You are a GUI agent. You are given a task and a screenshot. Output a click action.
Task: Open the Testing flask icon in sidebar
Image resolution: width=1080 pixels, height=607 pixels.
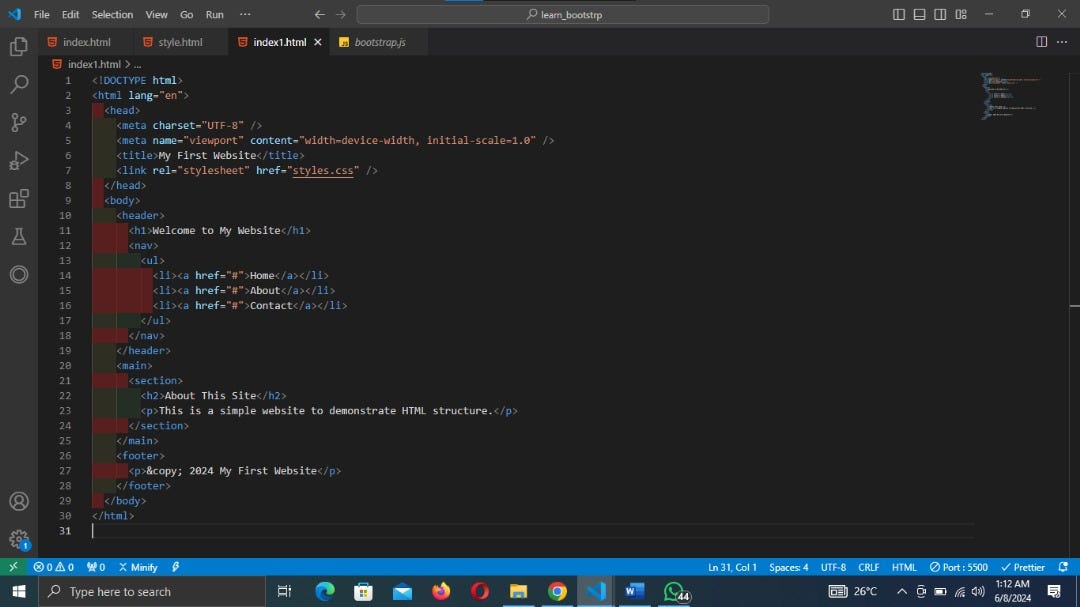point(18,236)
